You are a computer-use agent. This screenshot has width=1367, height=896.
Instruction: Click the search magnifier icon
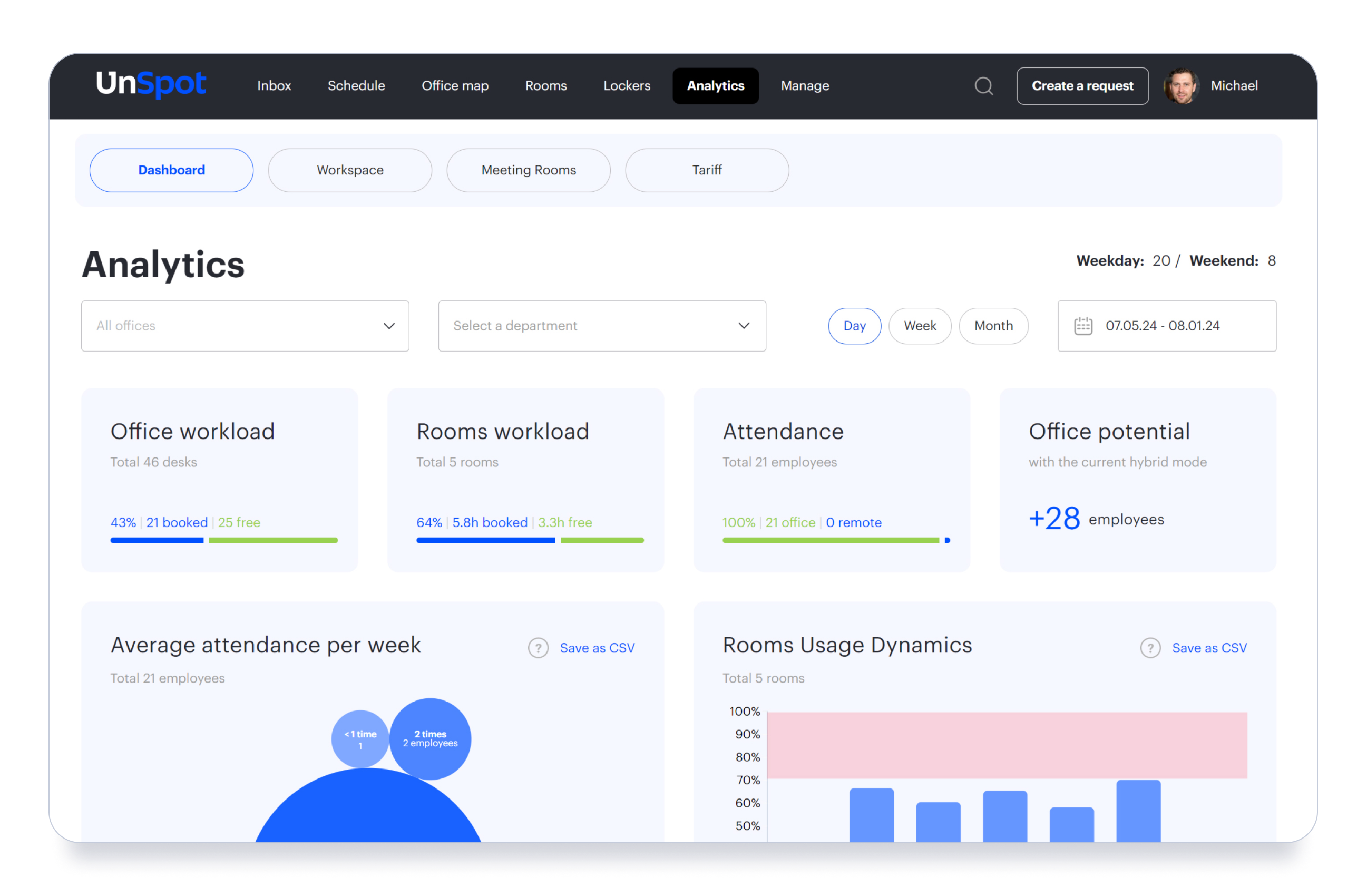pyautogui.click(x=983, y=86)
